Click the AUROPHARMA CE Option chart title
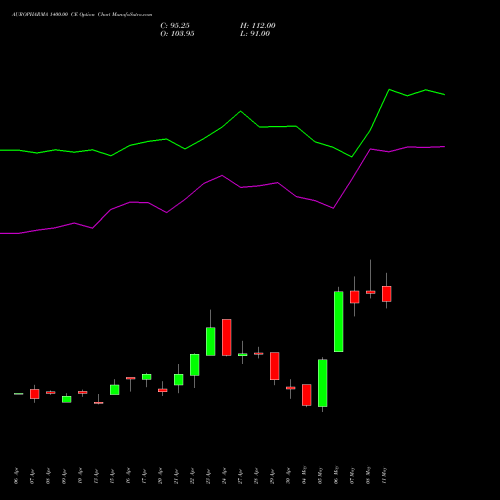This screenshot has width=500, height=500. click(82, 15)
